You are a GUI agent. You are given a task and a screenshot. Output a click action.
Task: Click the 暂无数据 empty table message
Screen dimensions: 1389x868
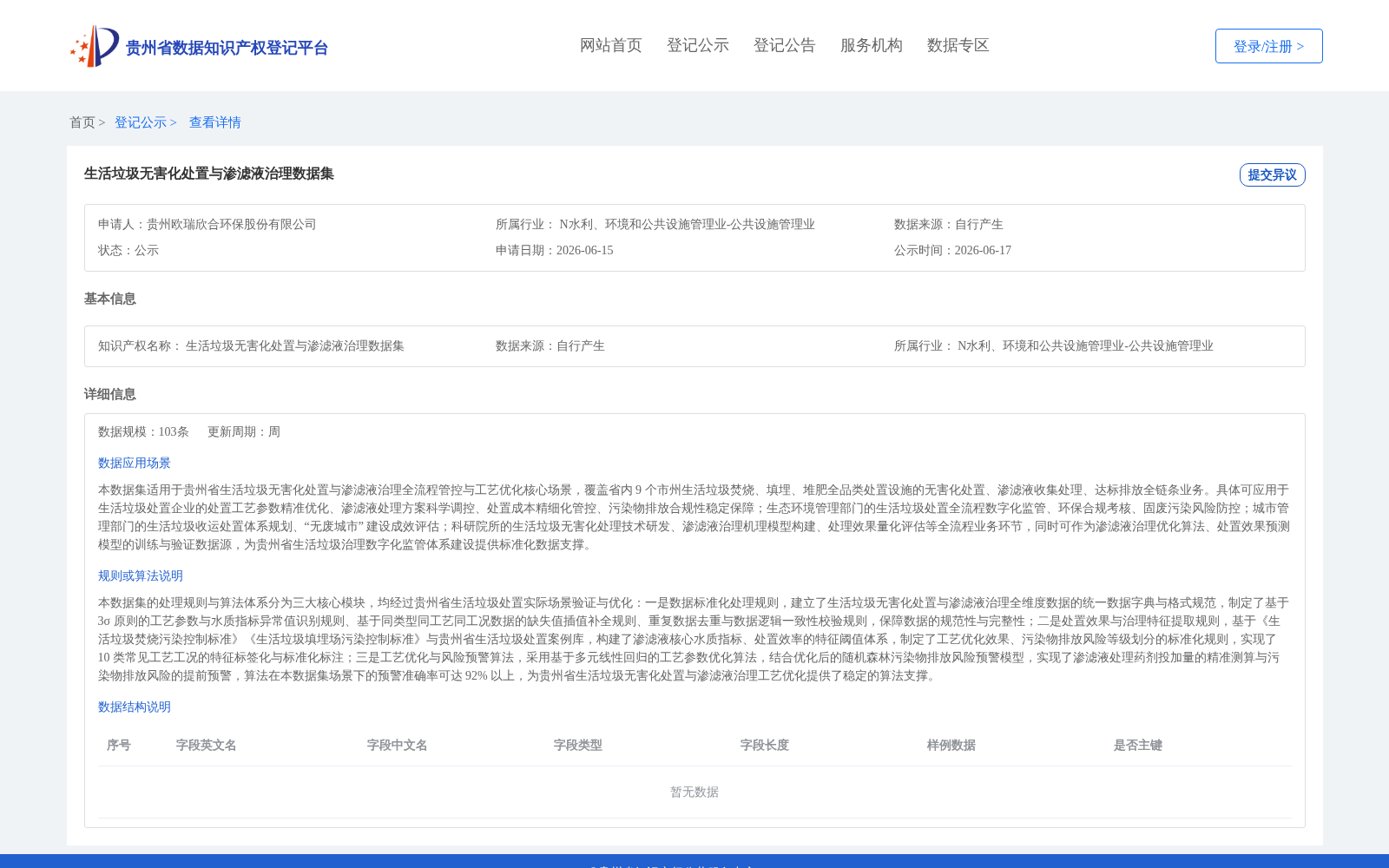click(694, 792)
